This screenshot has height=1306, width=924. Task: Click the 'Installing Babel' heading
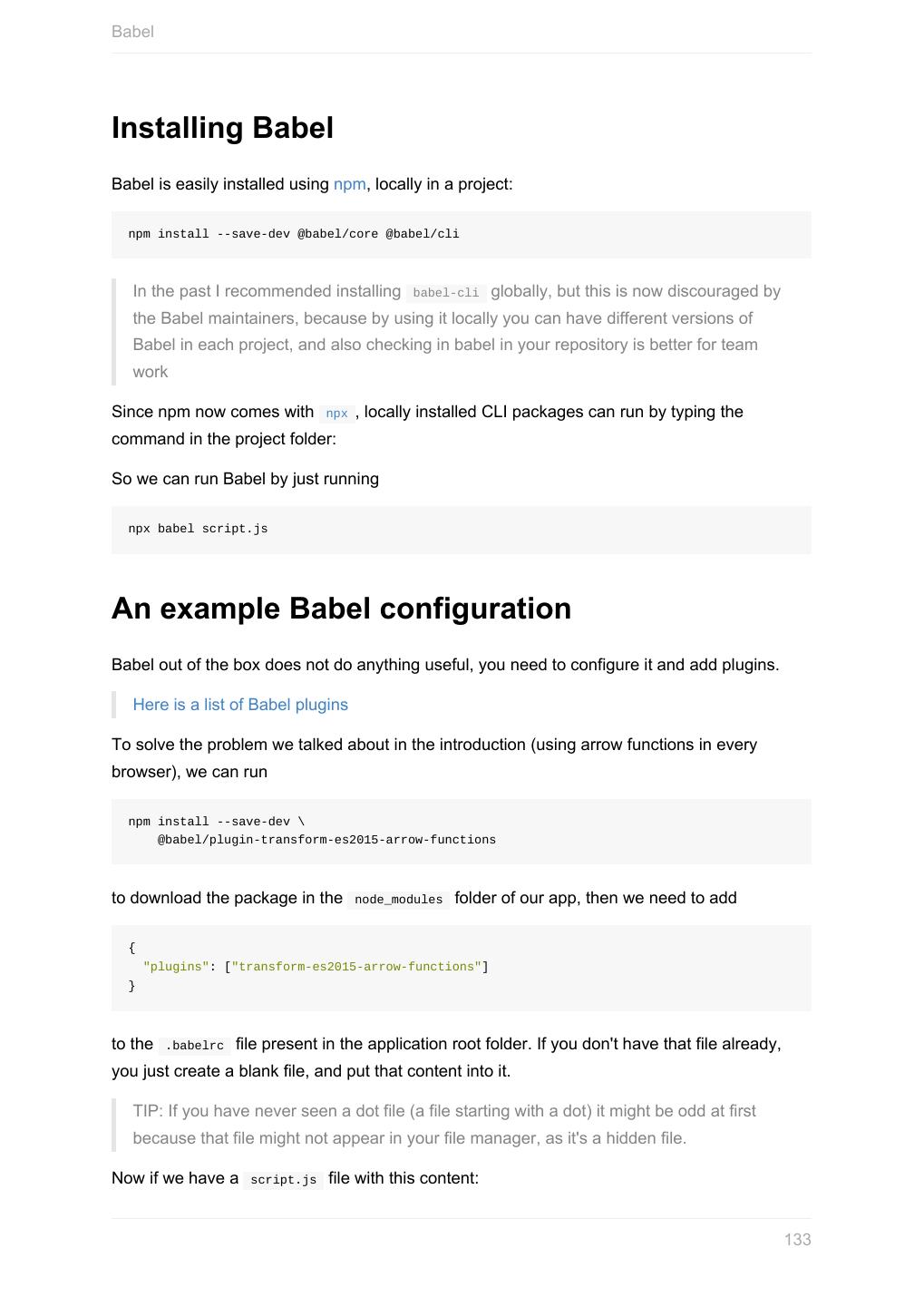click(x=222, y=128)
